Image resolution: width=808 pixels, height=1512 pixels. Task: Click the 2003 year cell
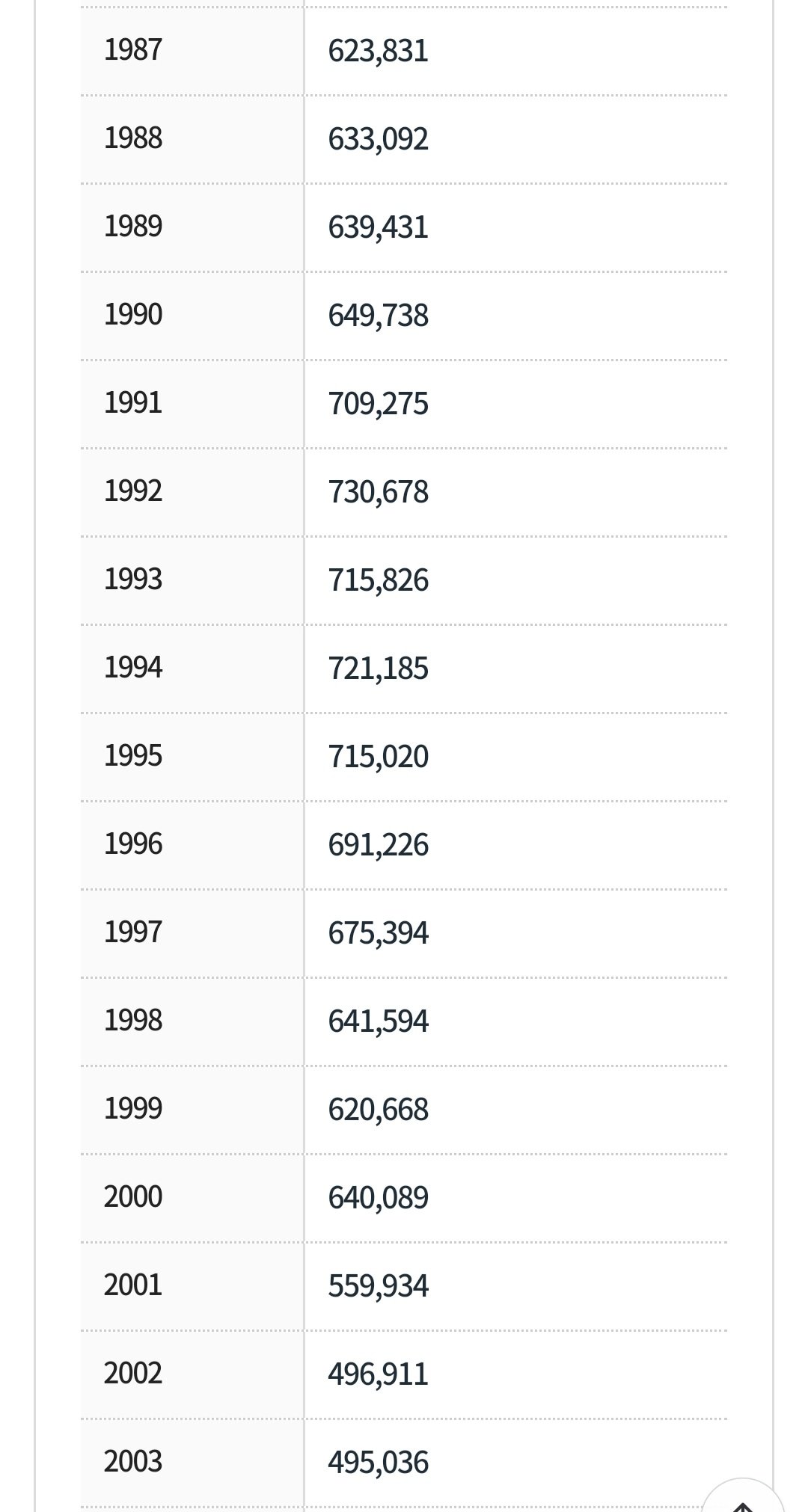click(x=192, y=1463)
